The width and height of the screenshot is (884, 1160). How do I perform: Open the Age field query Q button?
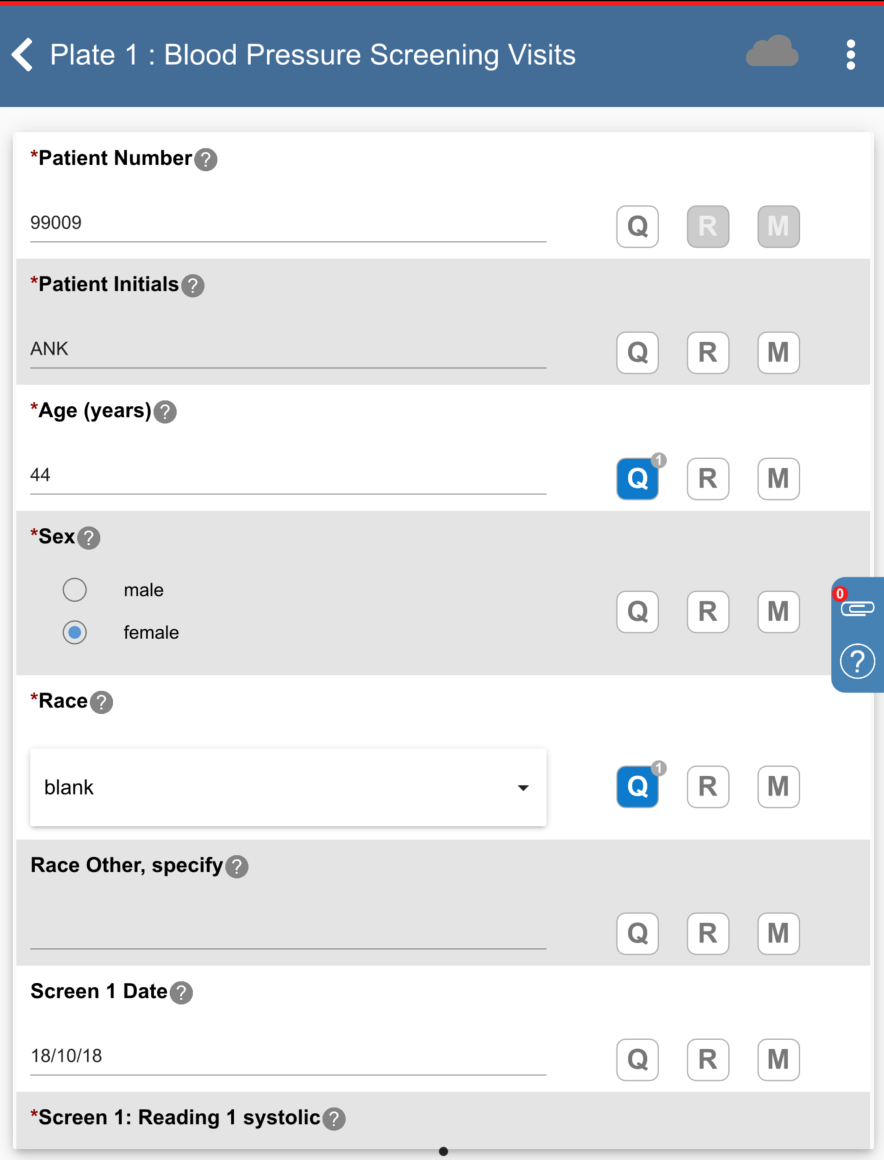pyautogui.click(x=637, y=479)
